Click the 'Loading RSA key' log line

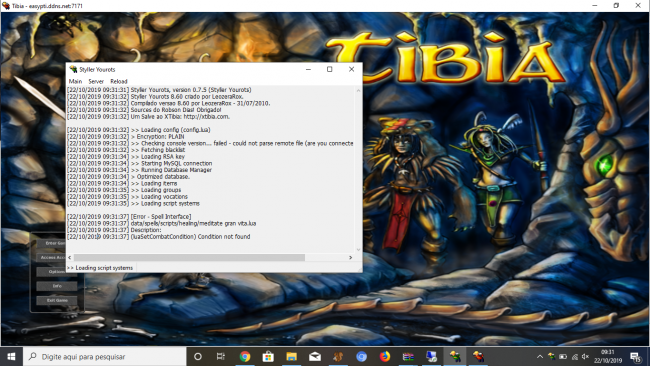tap(126, 157)
